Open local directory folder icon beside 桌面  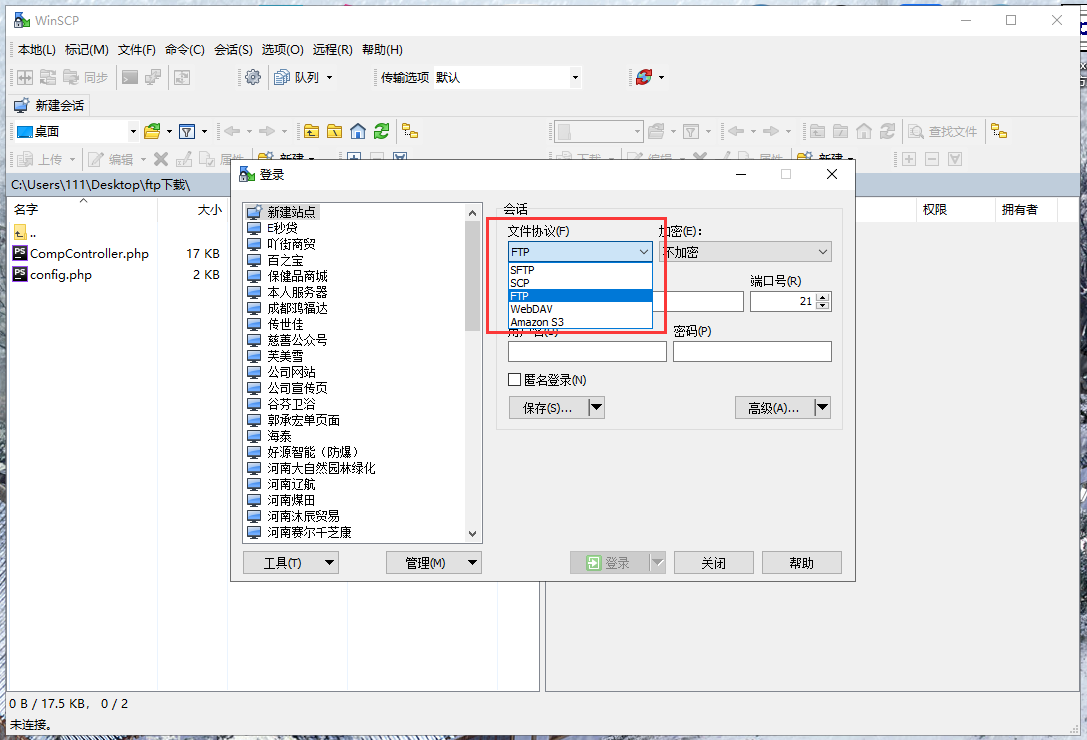(x=153, y=131)
